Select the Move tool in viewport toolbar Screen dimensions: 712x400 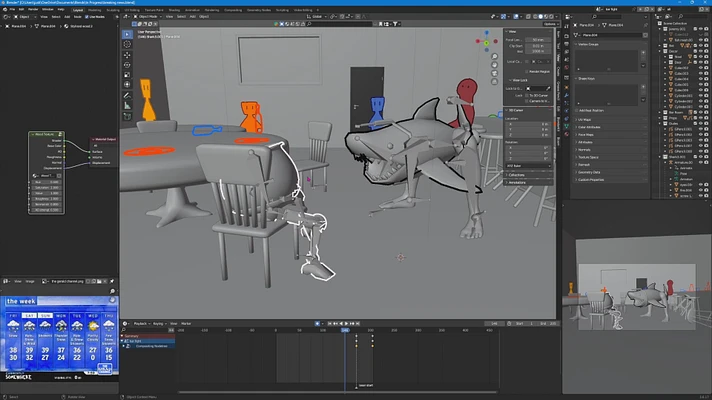click(x=127, y=55)
